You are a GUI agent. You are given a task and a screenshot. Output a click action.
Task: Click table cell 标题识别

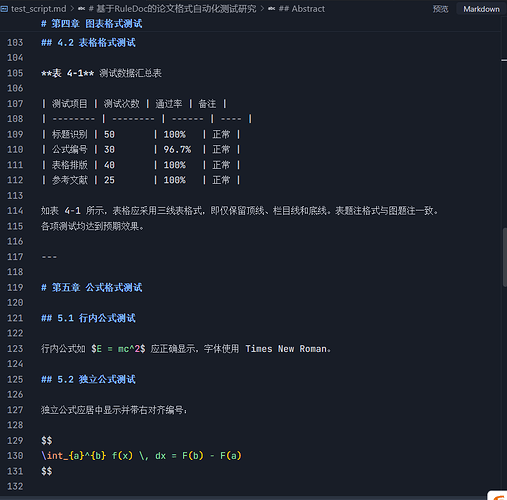point(69,134)
